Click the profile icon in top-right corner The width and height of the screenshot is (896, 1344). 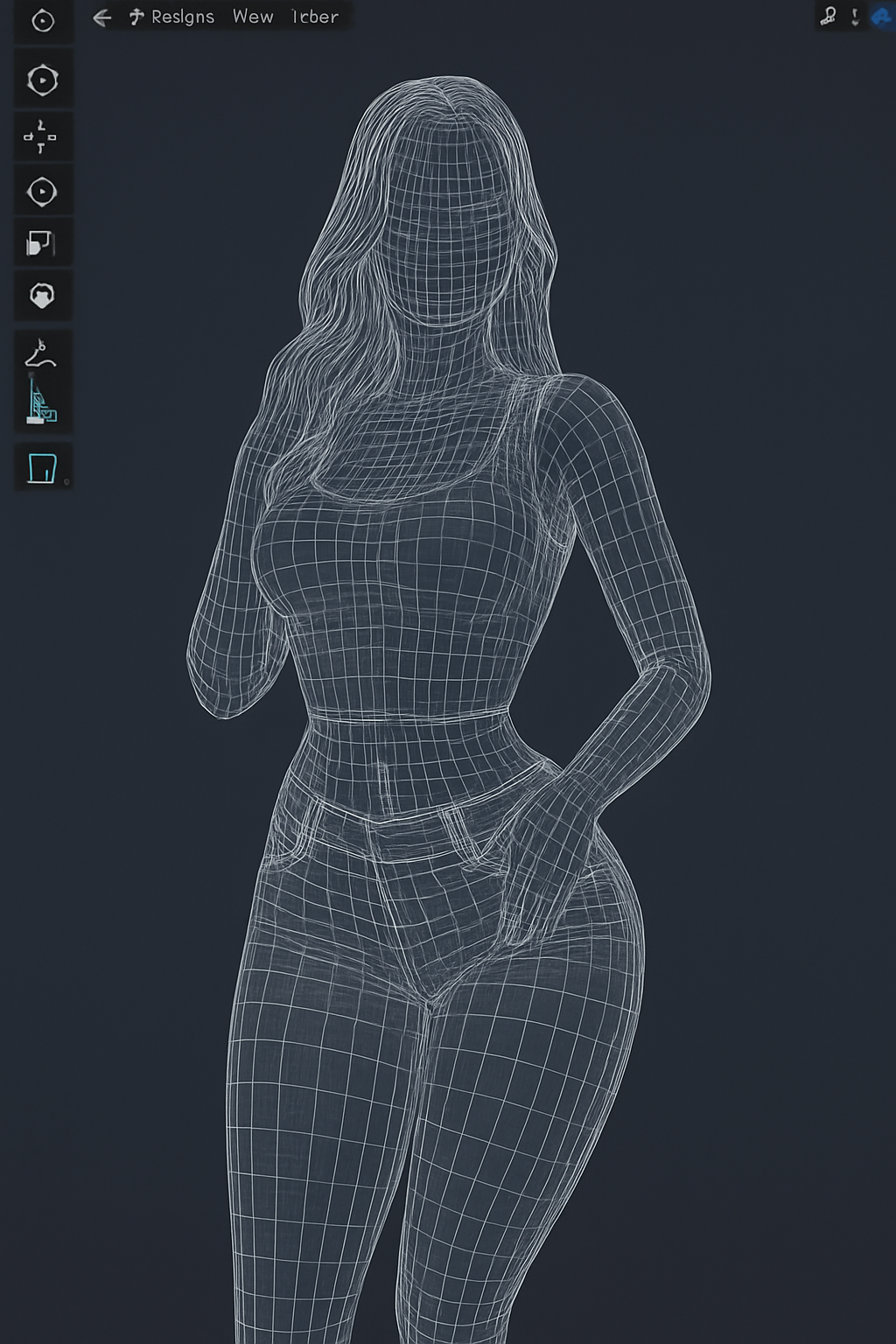(x=829, y=14)
